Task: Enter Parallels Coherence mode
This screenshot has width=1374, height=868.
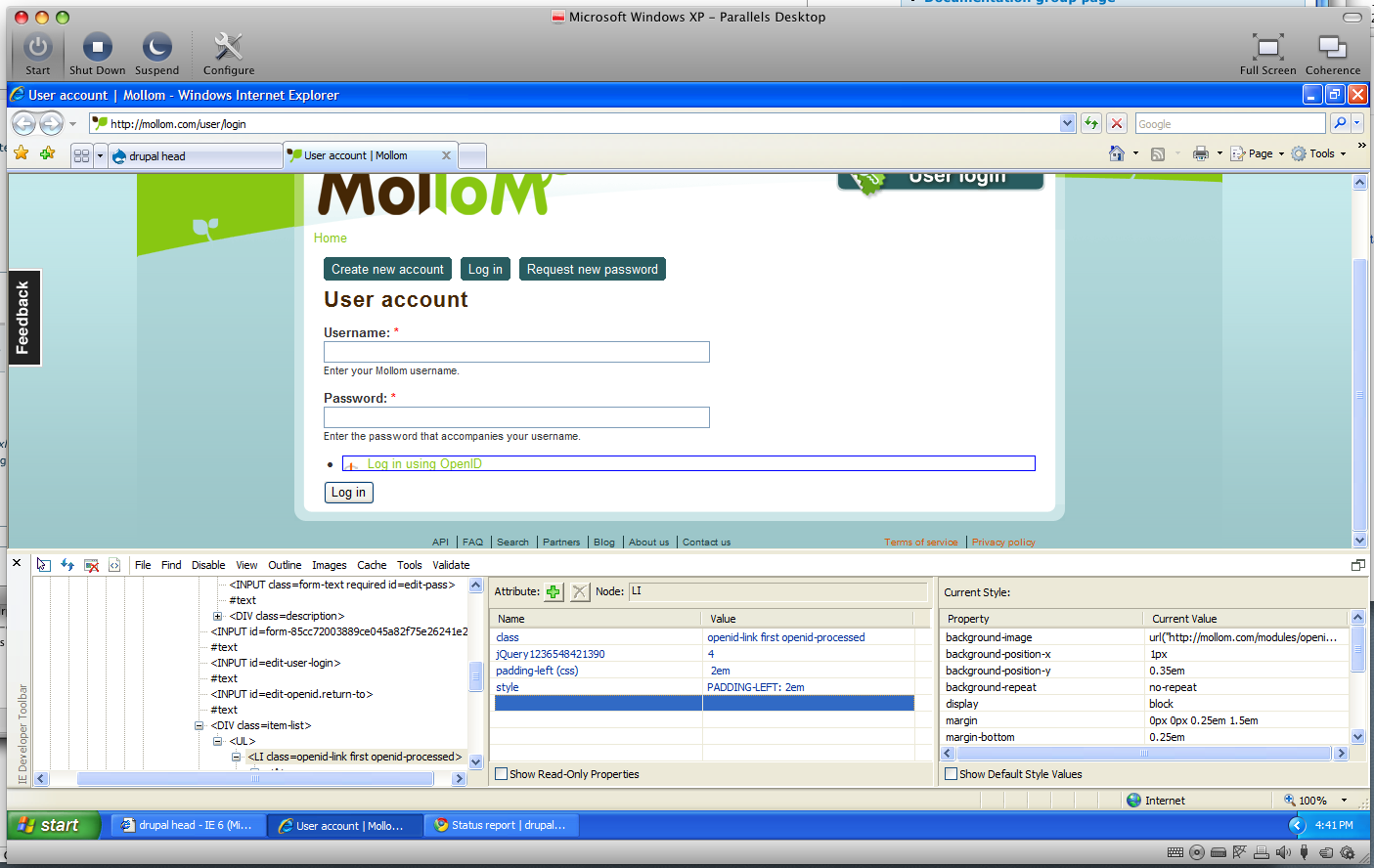Action: pos(1333,53)
